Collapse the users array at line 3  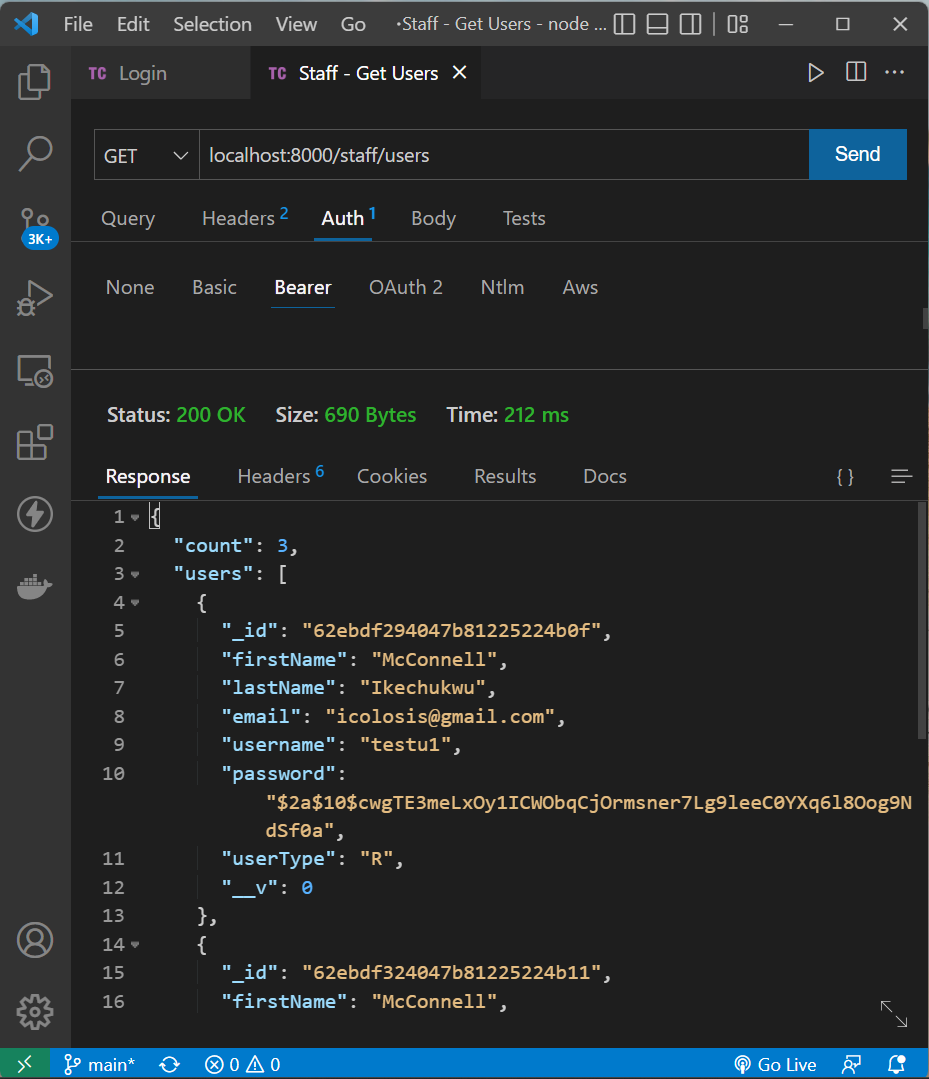click(x=135, y=574)
